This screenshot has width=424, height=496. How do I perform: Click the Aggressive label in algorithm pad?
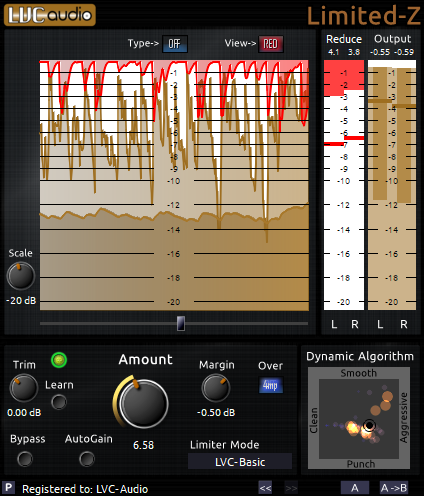(x=404, y=418)
